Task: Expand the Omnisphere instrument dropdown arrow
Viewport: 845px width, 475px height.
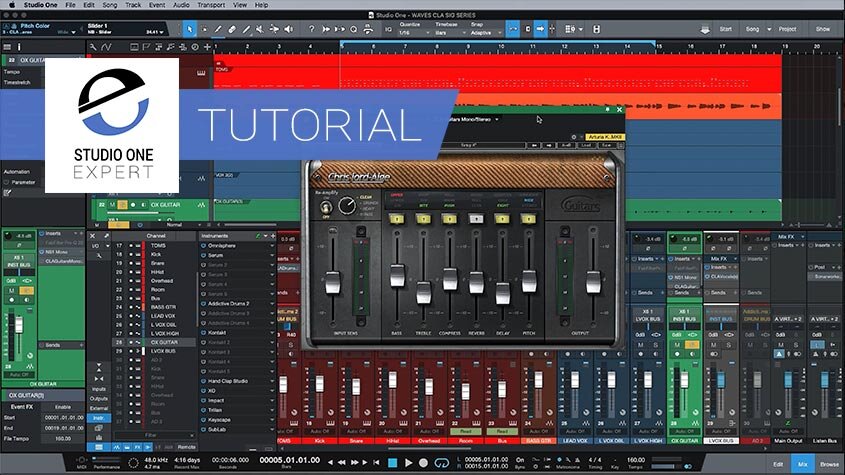Action: (x=272, y=245)
